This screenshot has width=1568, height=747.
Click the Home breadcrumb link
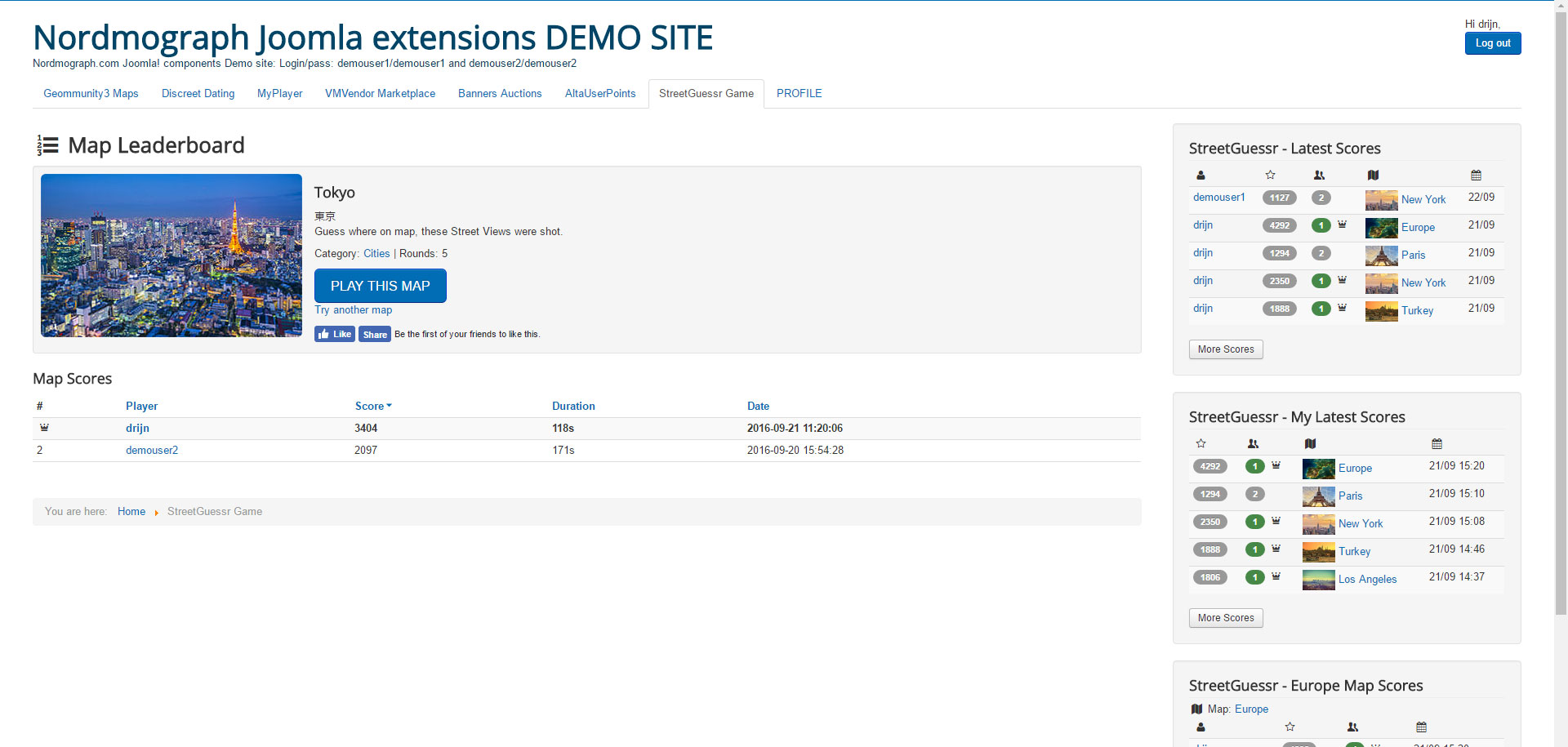[x=131, y=512]
